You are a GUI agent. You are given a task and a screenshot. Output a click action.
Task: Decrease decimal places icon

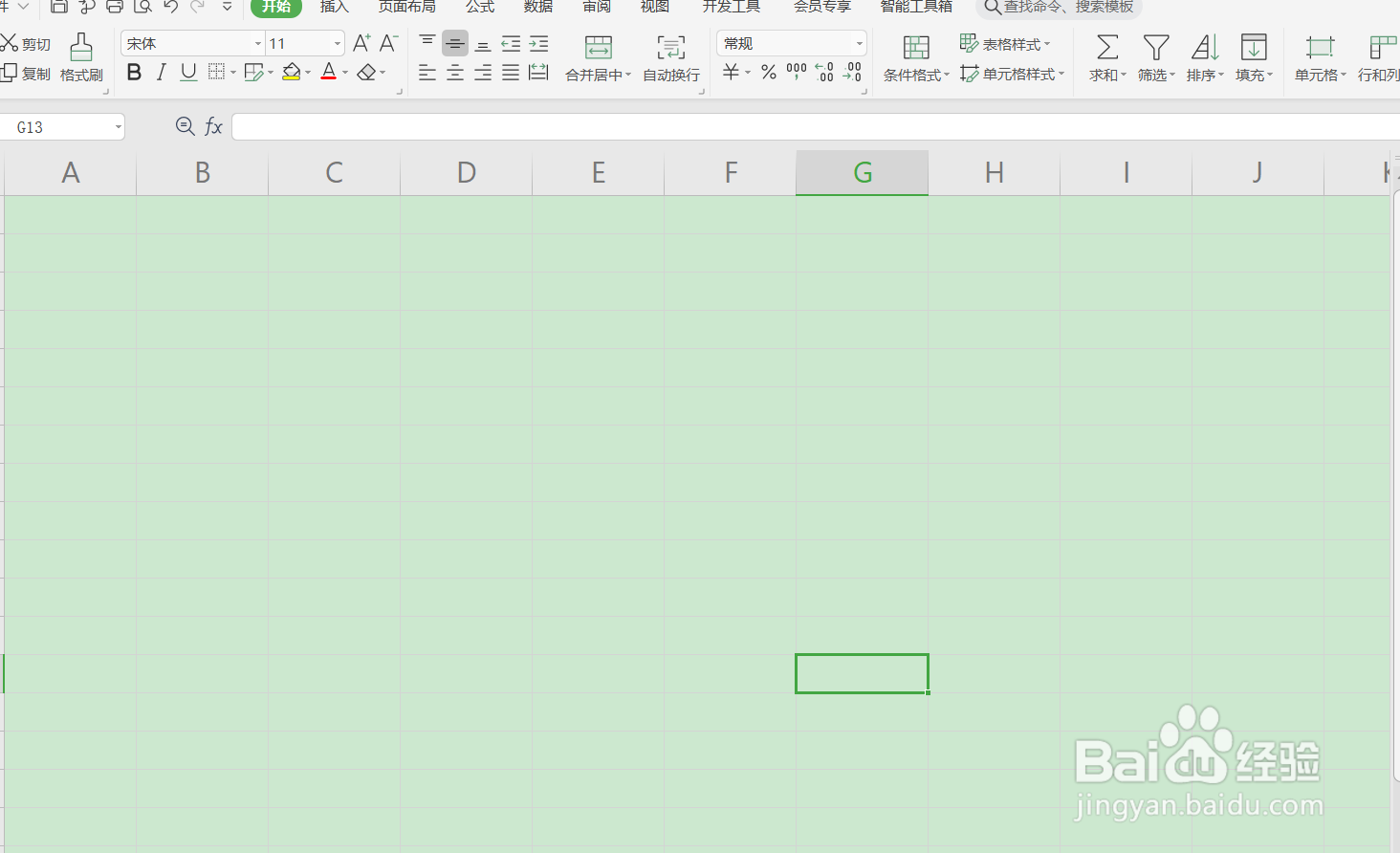(852, 73)
